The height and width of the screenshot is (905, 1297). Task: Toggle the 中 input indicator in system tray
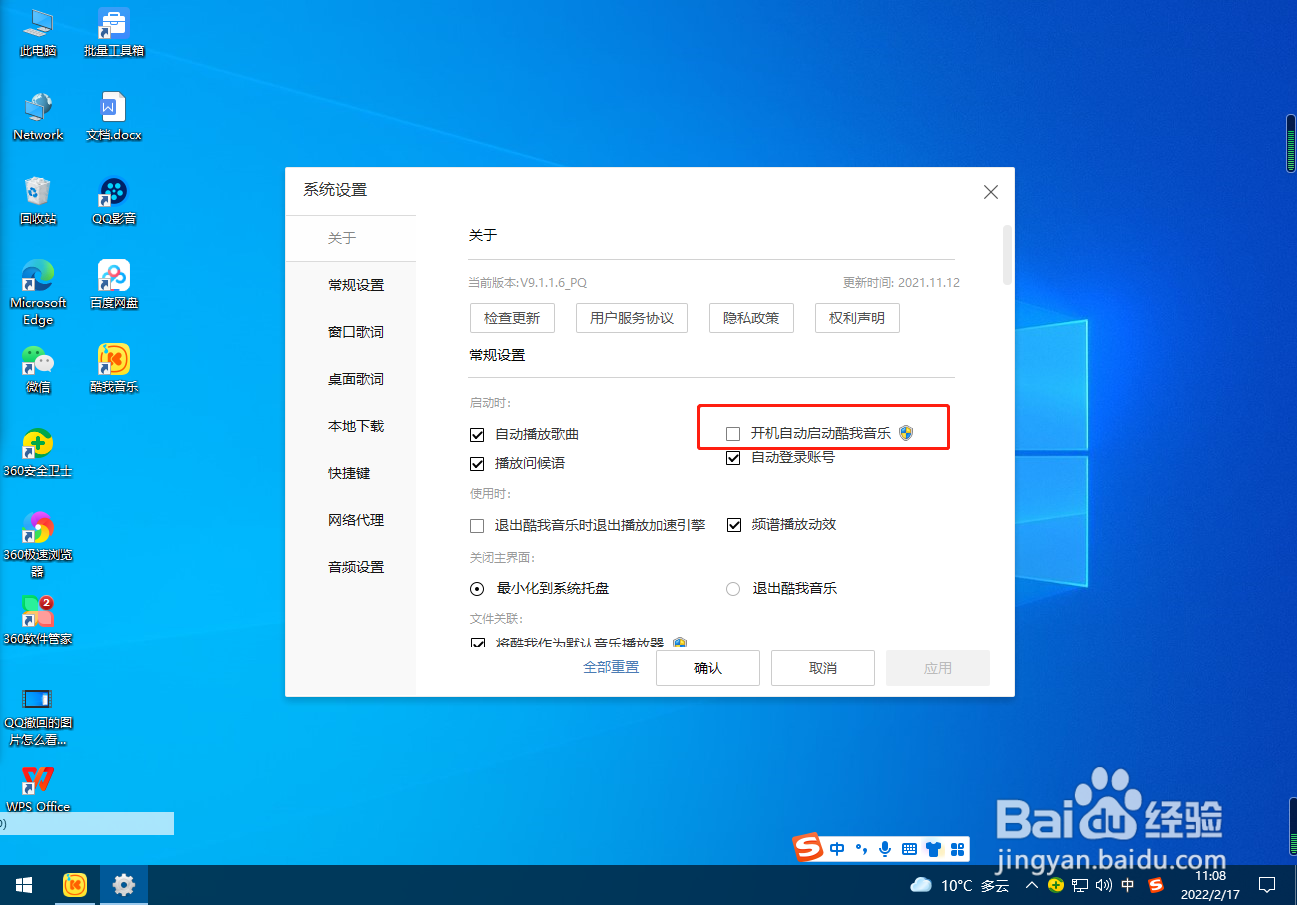coord(1128,885)
